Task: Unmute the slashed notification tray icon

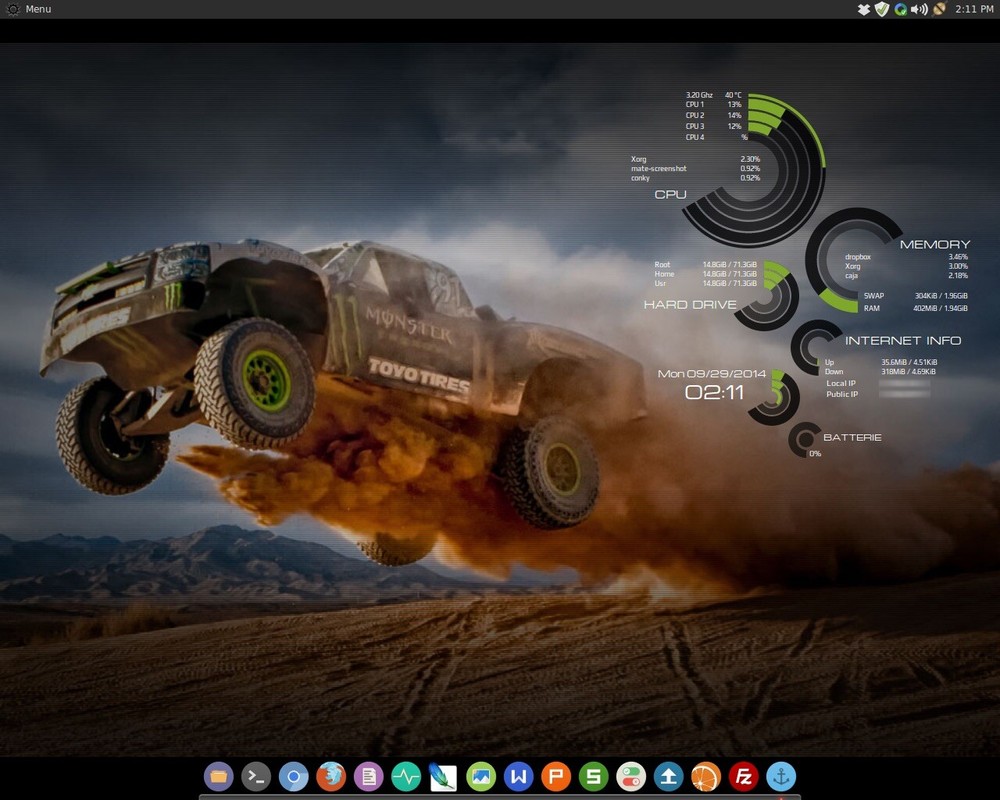Action: click(x=940, y=9)
